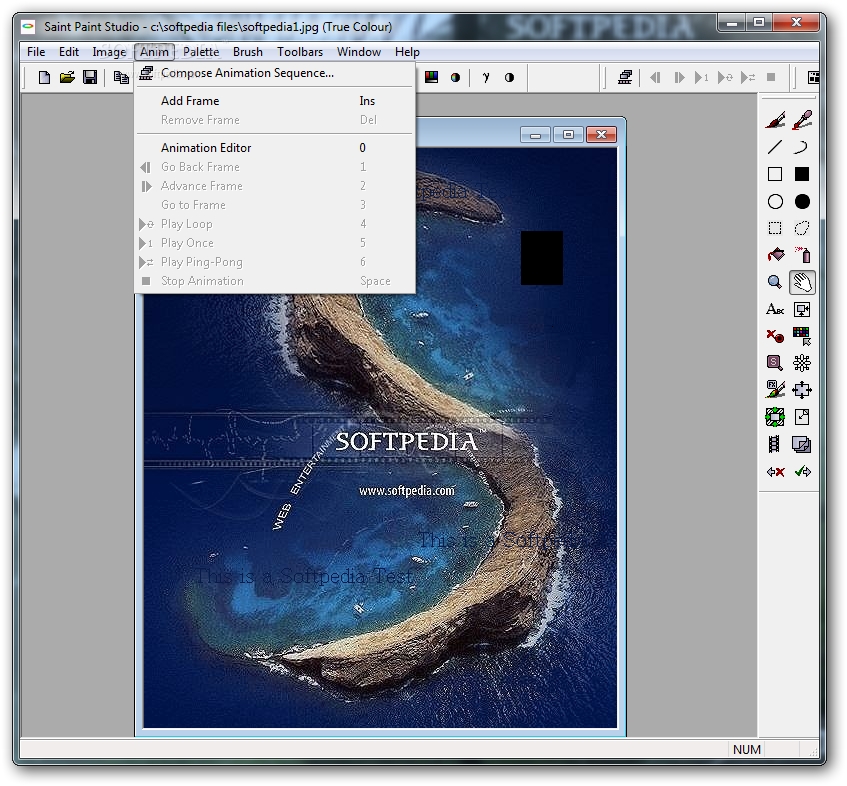847x786 pixels.
Task: Open the Help menu
Action: point(407,52)
